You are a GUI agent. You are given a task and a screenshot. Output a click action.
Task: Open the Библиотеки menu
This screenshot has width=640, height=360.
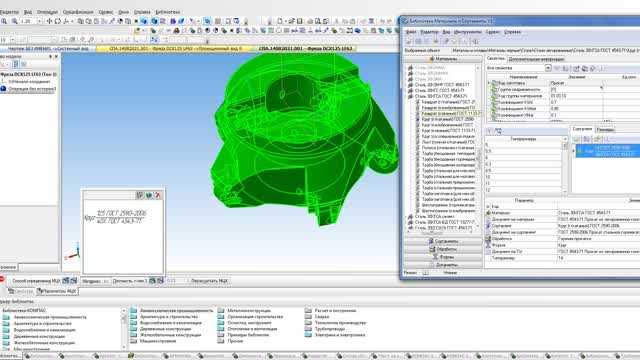click(168, 12)
